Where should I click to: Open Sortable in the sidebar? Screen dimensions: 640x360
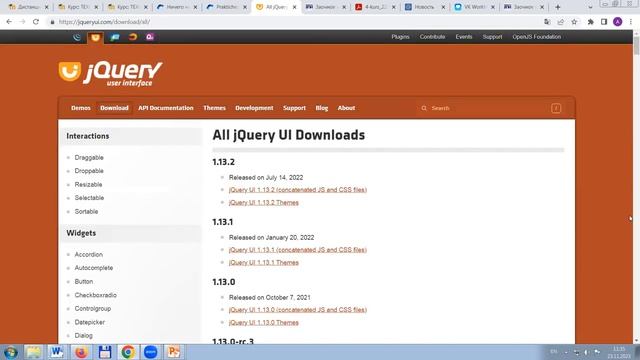pyautogui.click(x=86, y=211)
